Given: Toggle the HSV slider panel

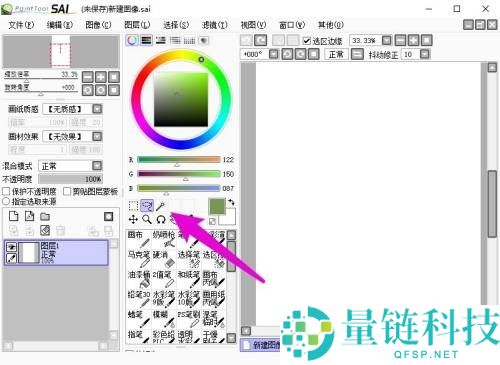Looking at the screenshot, I should (161, 40).
